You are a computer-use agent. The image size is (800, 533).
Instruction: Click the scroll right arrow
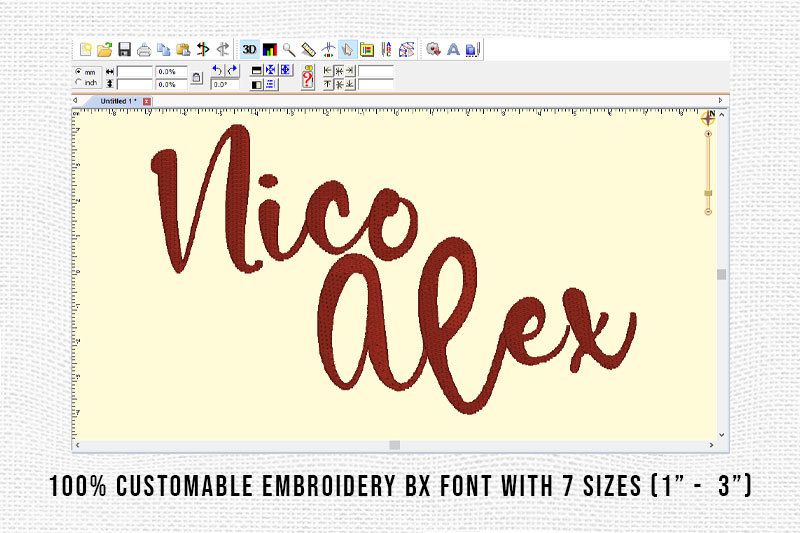(x=712, y=445)
